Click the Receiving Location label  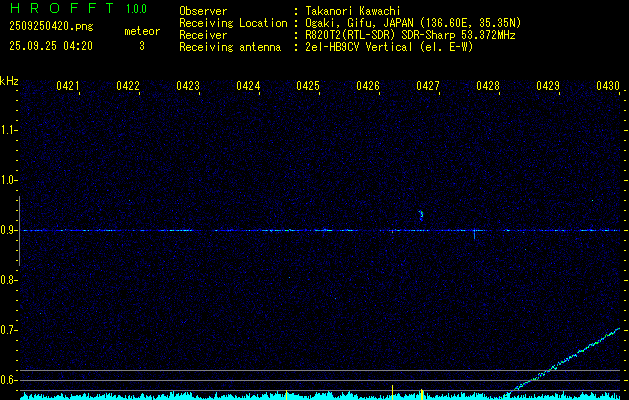click(x=233, y=23)
